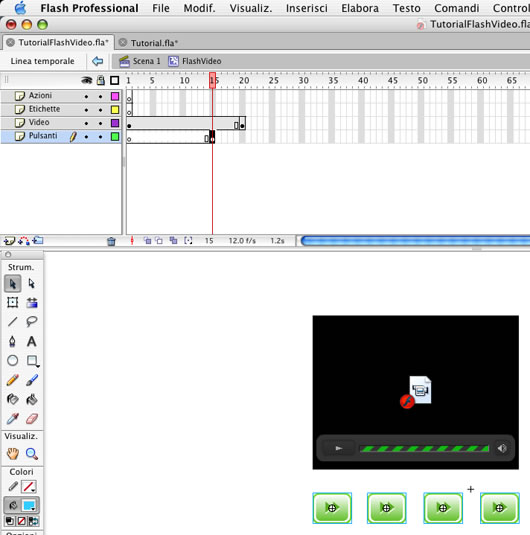The height and width of the screenshot is (535, 530).
Task: Select the Free Transform tool
Action: (x=13, y=302)
